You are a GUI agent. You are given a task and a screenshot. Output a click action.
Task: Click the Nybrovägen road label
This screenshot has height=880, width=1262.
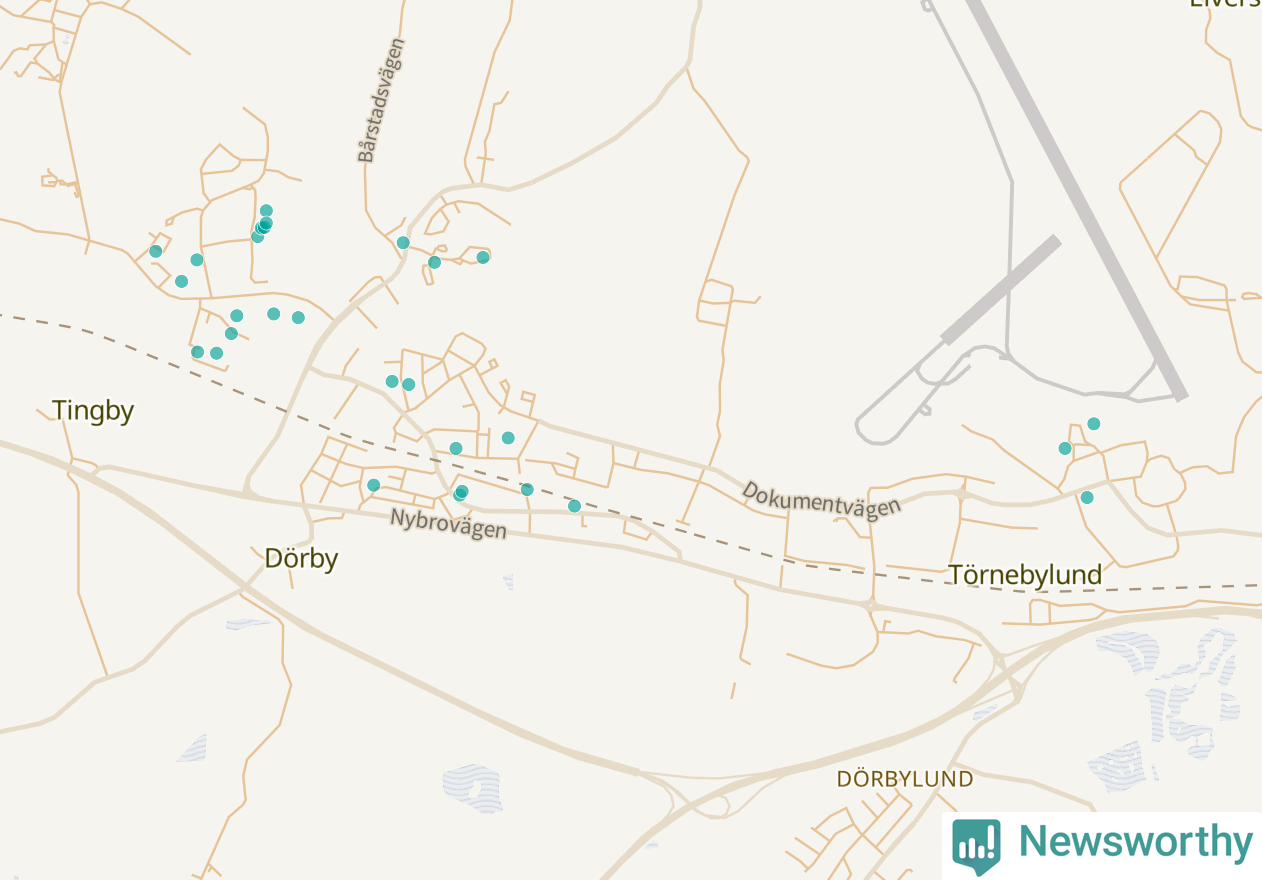pos(448,523)
